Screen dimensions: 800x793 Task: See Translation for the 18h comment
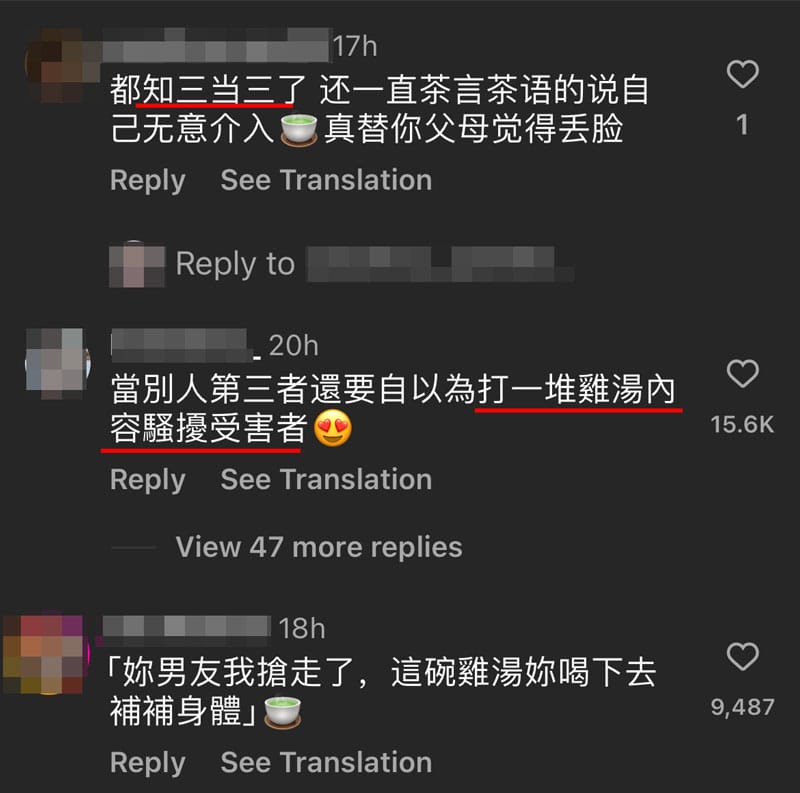[x=326, y=762]
